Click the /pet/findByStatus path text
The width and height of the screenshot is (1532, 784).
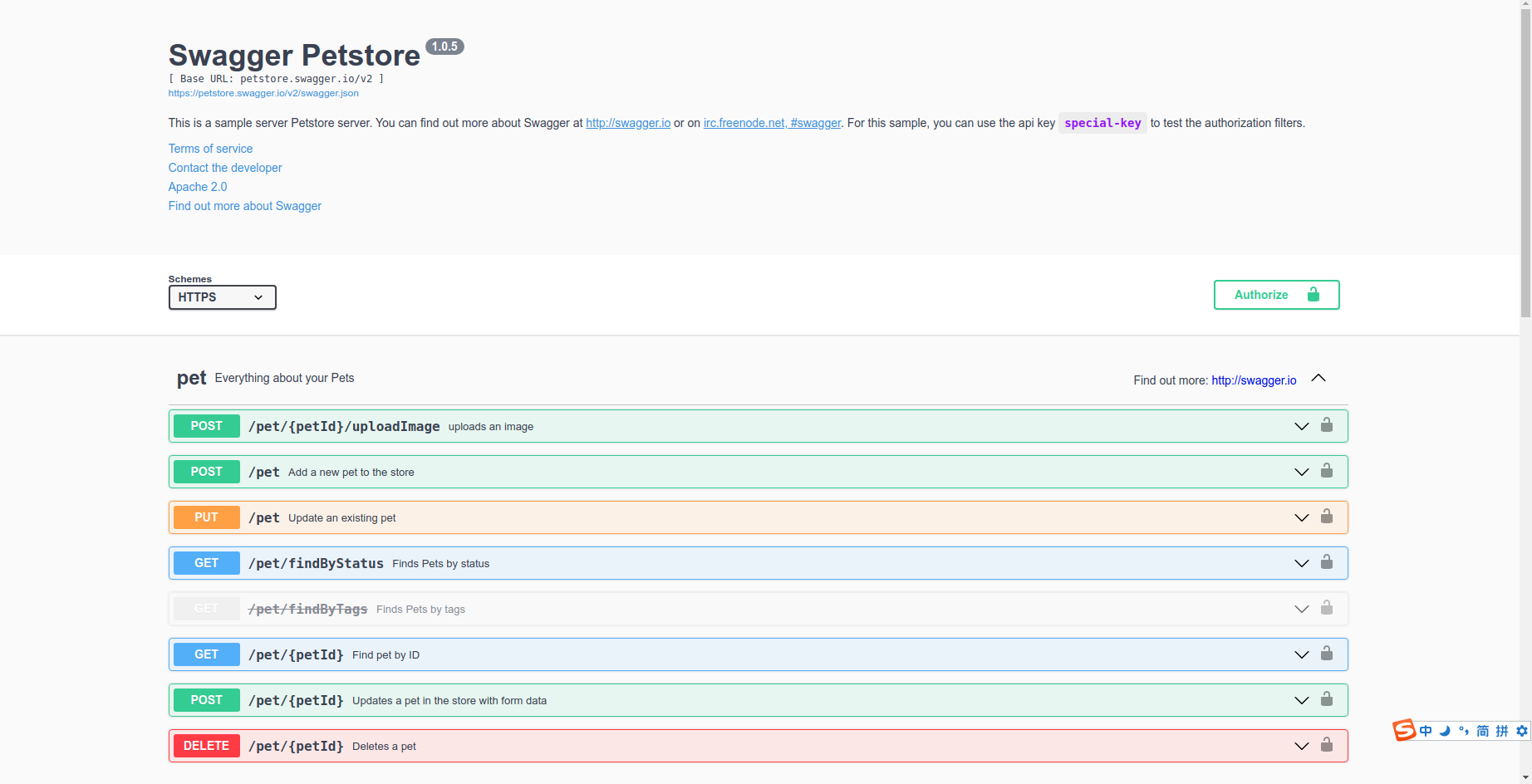click(316, 563)
